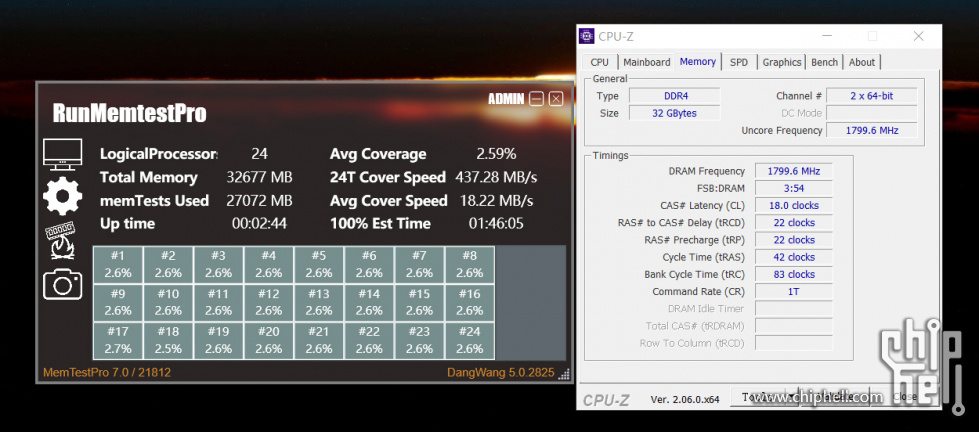Click the empty Total CAS# (tRDRAM) field

[x=794, y=325]
